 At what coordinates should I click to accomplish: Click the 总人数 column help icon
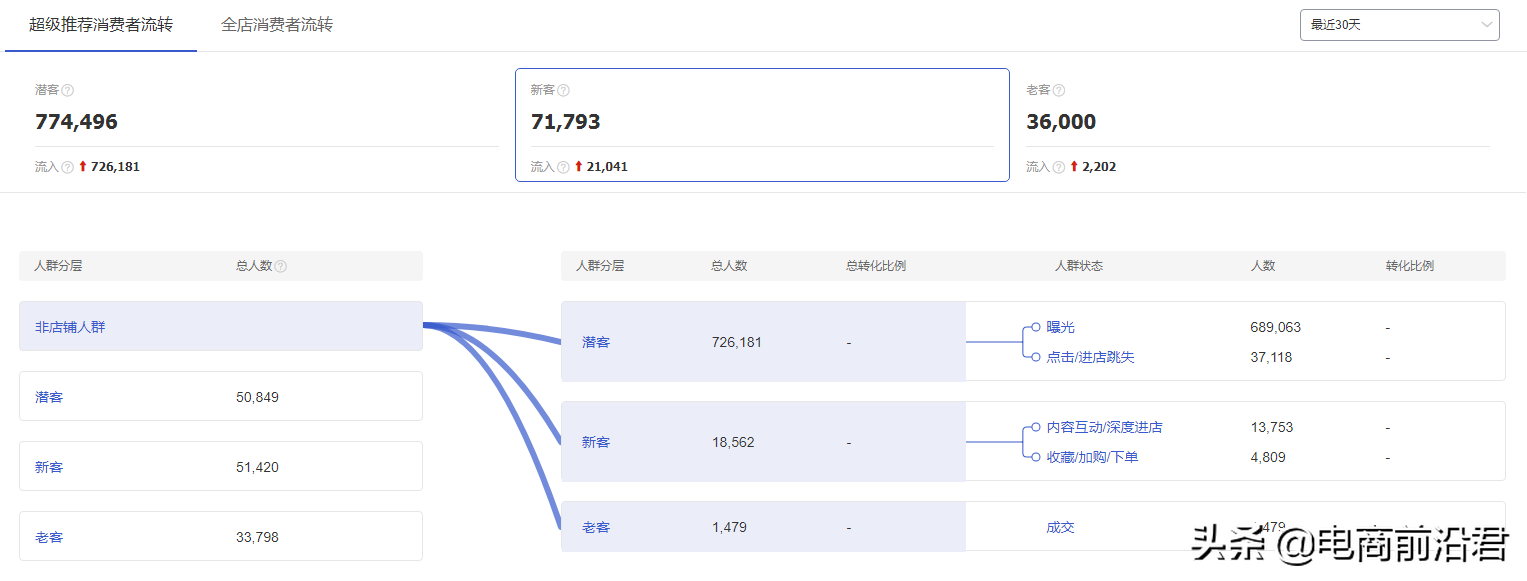[281, 265]
